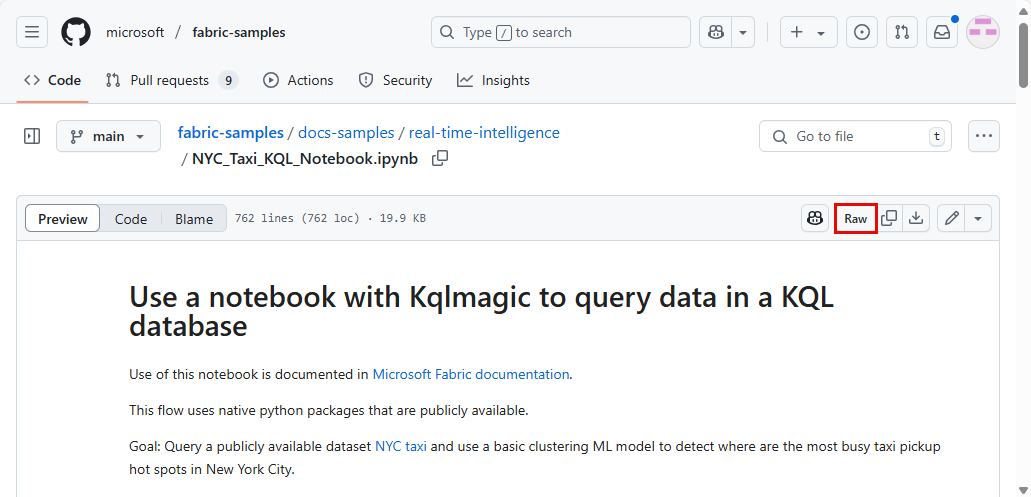Expand the file tree side panel

click(32, 136)
